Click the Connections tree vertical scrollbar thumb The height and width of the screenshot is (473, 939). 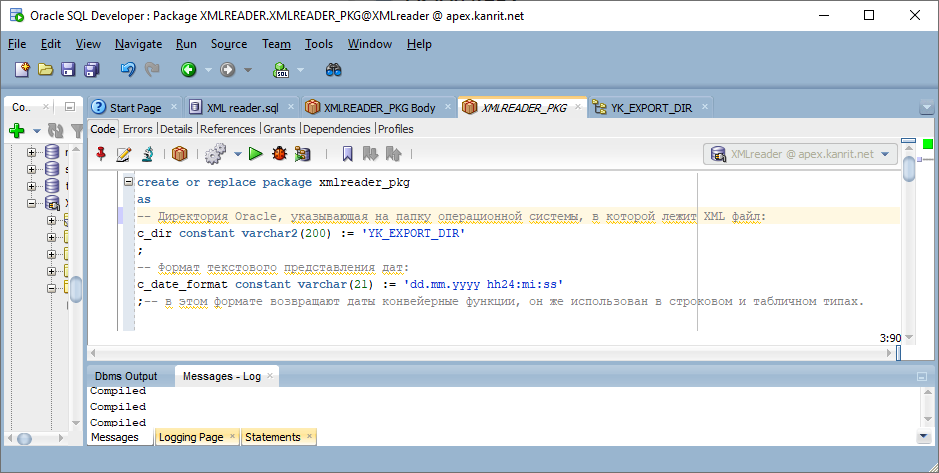click(x=75, y=290)
